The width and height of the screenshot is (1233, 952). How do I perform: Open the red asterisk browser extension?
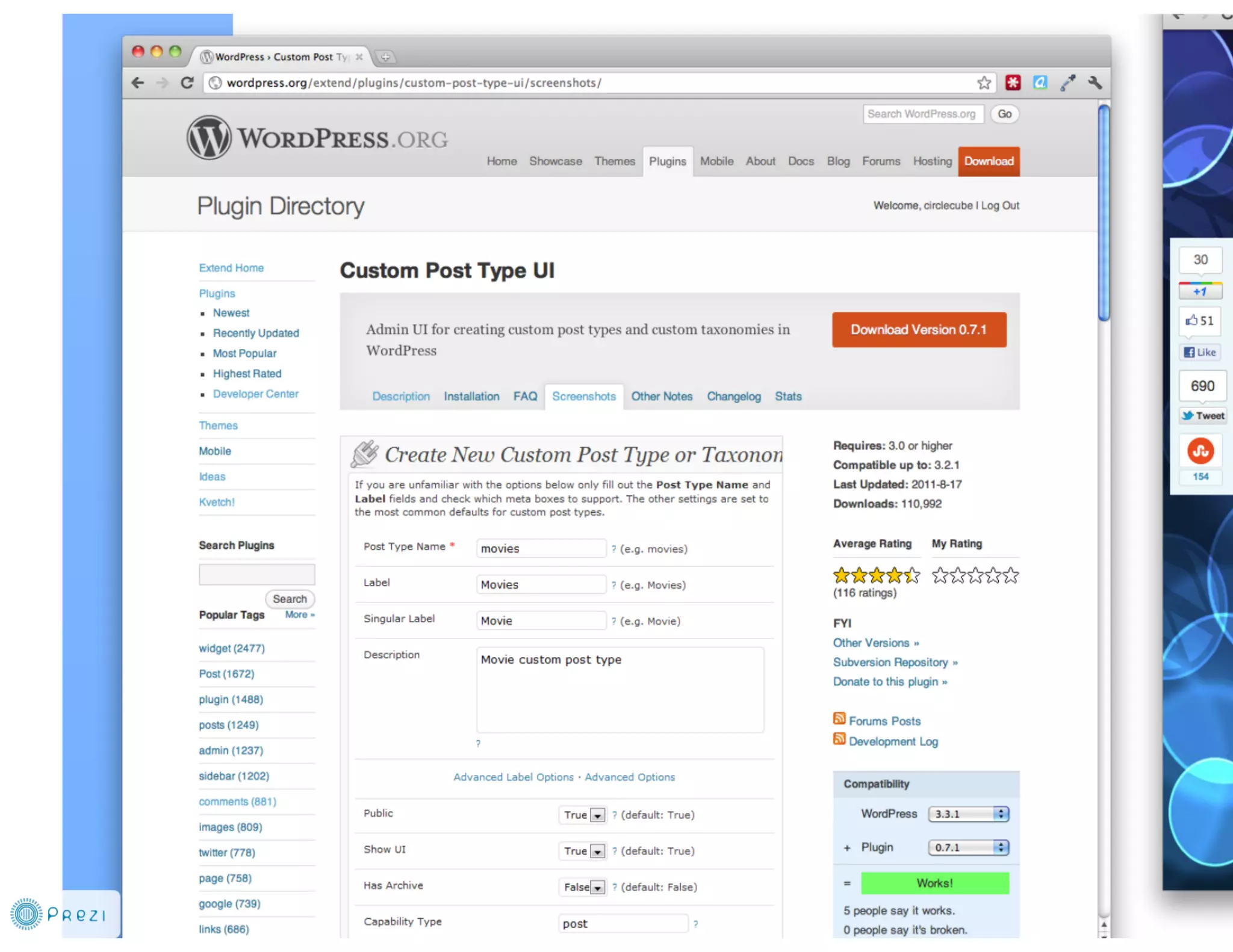1013,82
